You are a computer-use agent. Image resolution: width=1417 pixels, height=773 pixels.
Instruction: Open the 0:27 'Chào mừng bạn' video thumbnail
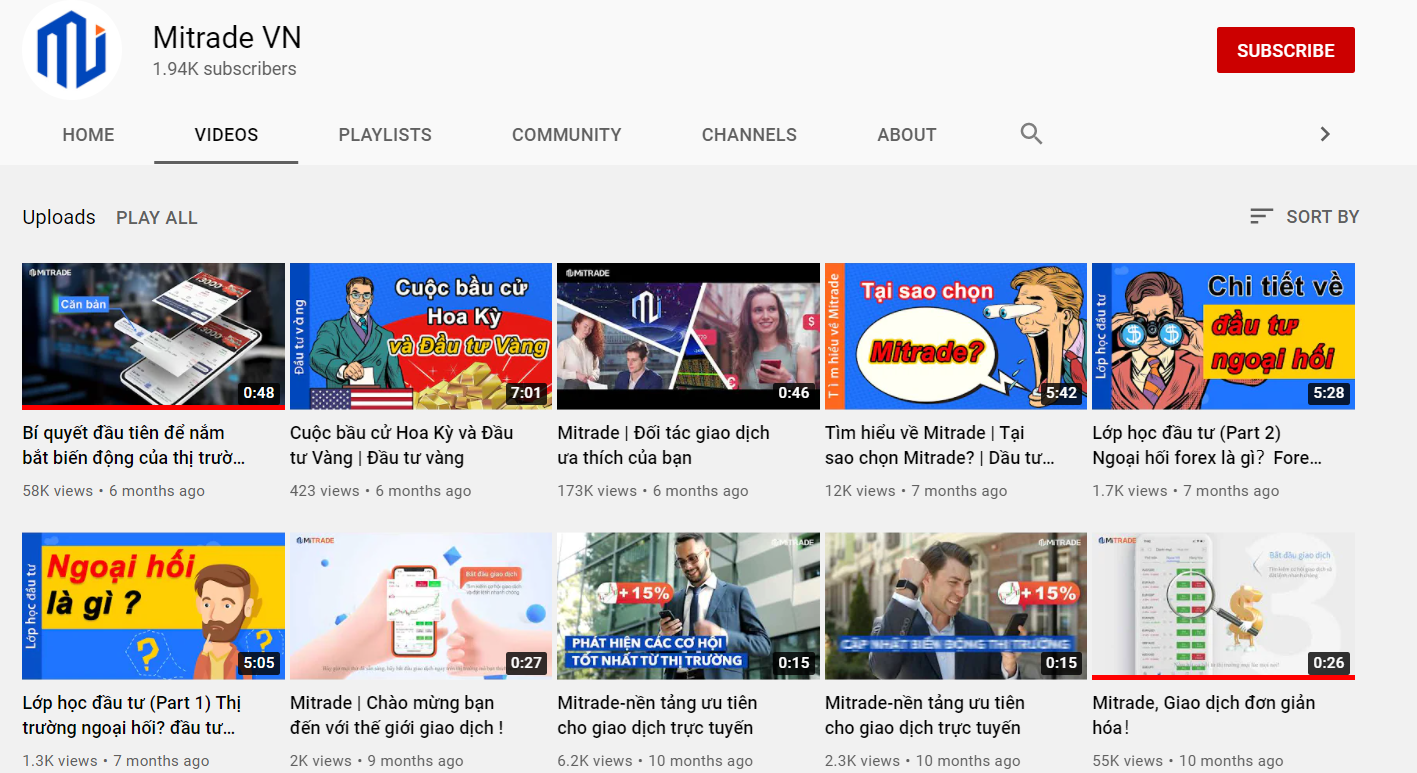[x=420, y=606]
